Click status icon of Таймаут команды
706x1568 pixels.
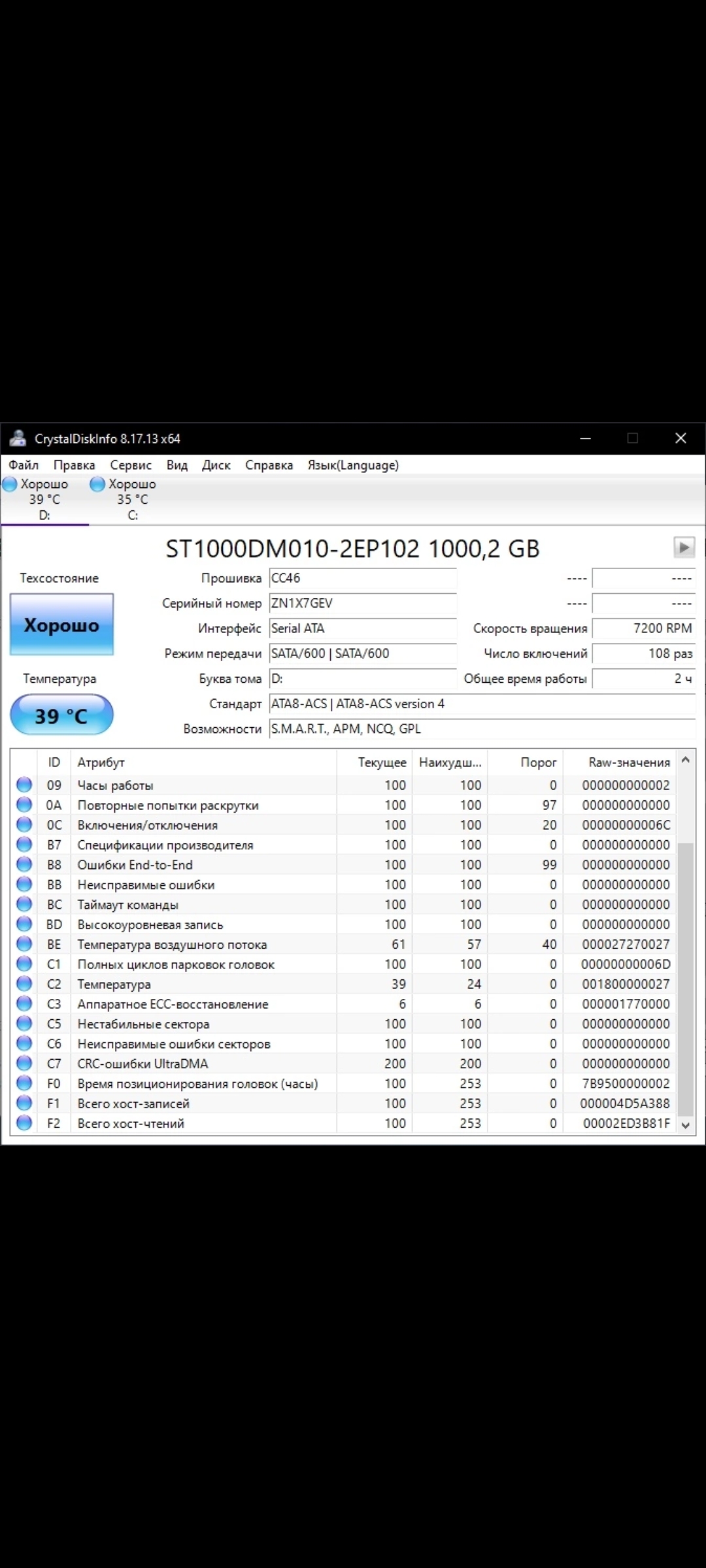pyautogui.click(x=24, y=904)
